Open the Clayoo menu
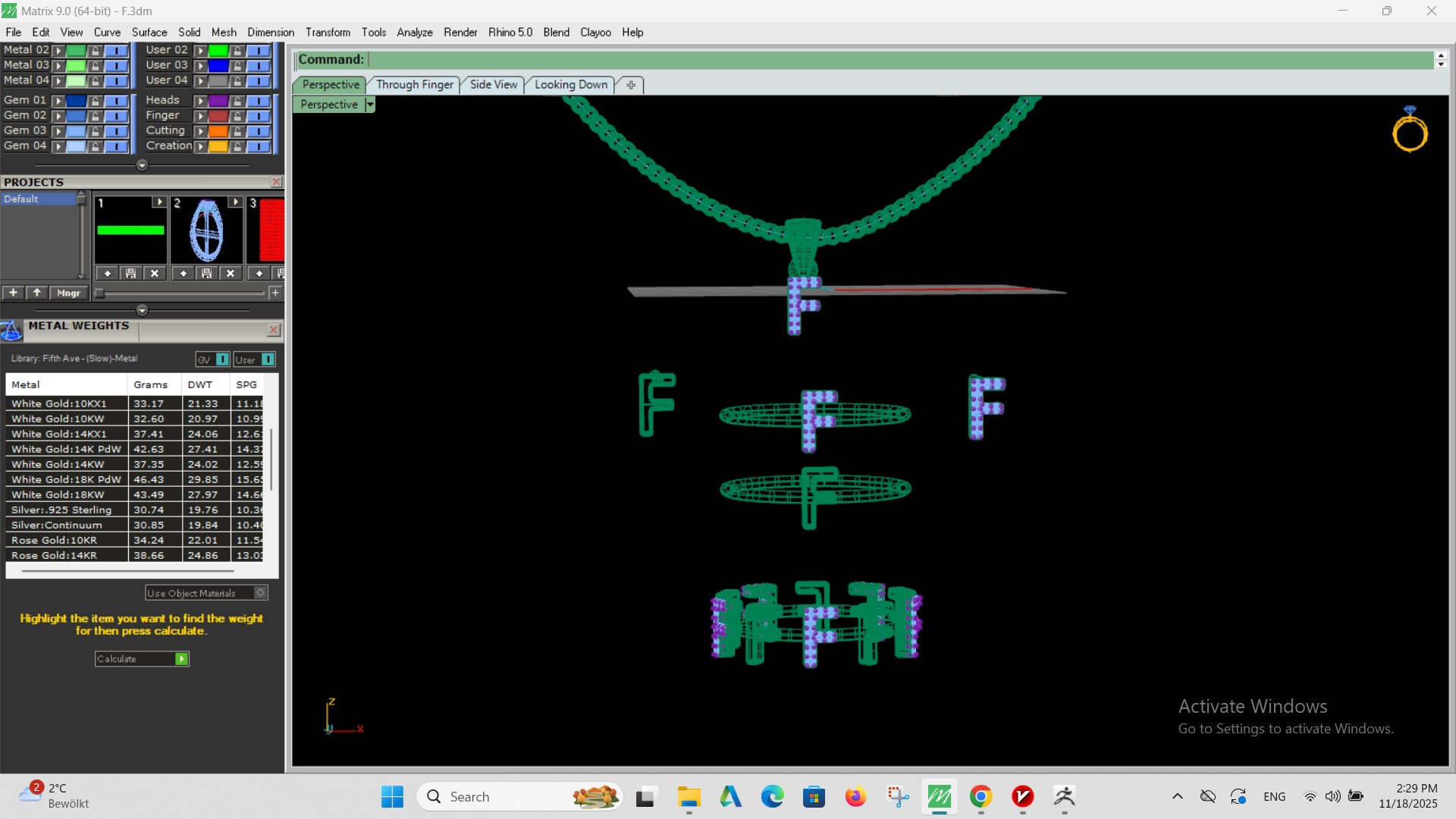The width and height of the screenshot is (1456, 819). pos(595,33)
